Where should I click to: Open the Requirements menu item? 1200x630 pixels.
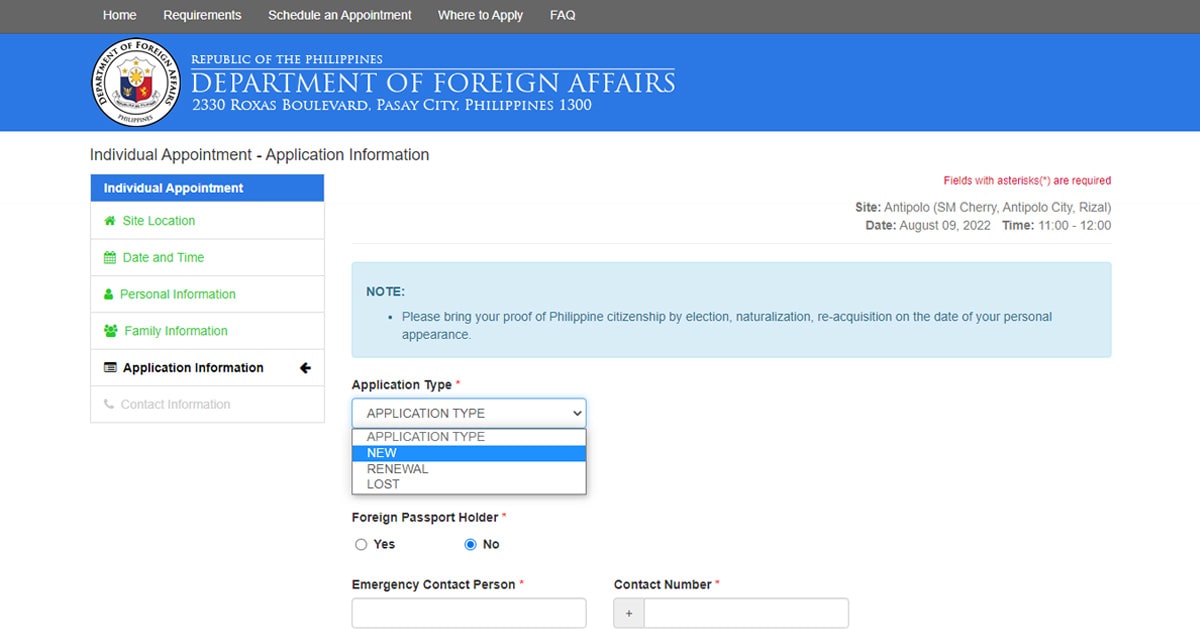tap(202, 15)
